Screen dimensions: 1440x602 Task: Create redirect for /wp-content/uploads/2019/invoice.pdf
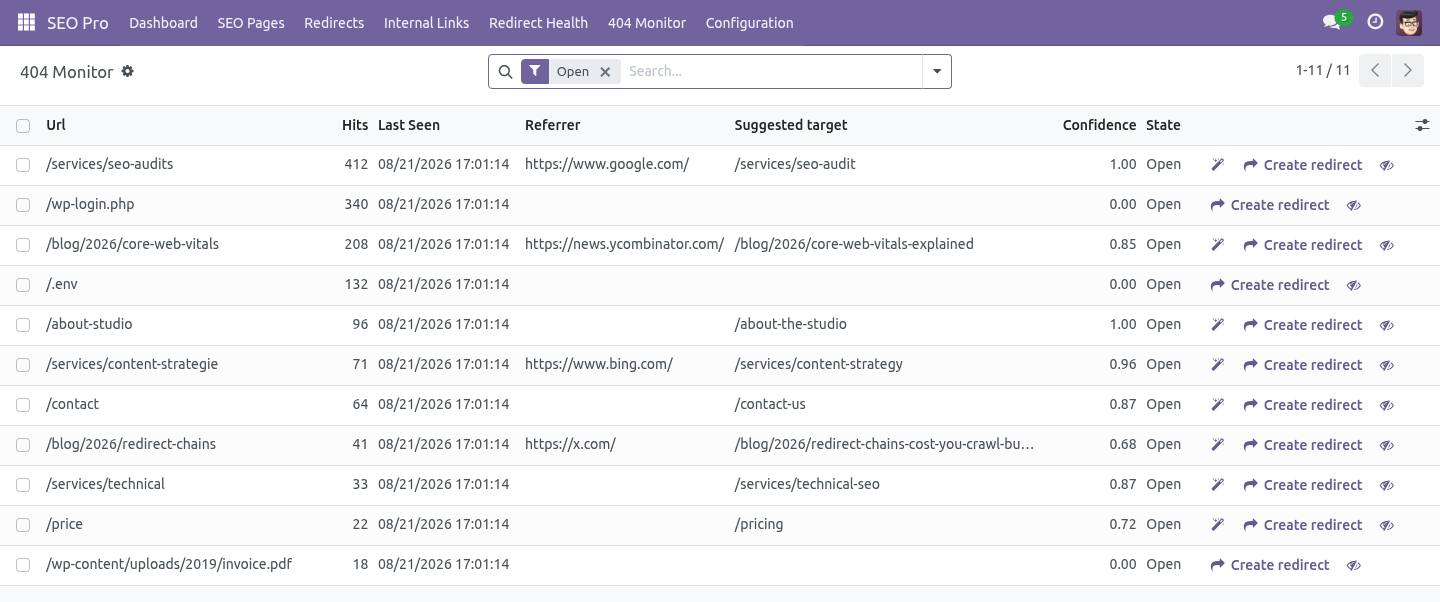(x=1270, y=565)
